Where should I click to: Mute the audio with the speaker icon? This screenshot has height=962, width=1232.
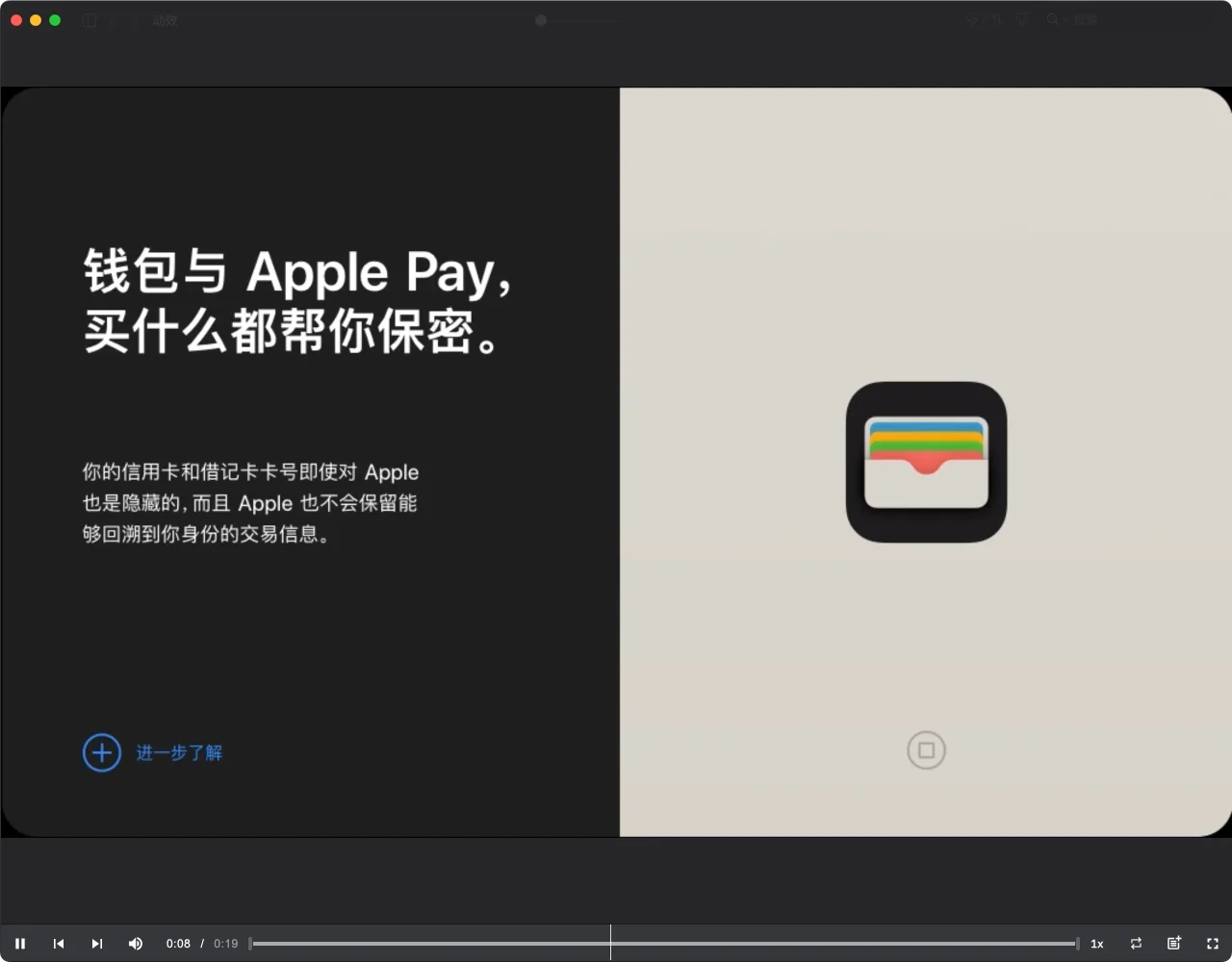(x=136, y=944)
